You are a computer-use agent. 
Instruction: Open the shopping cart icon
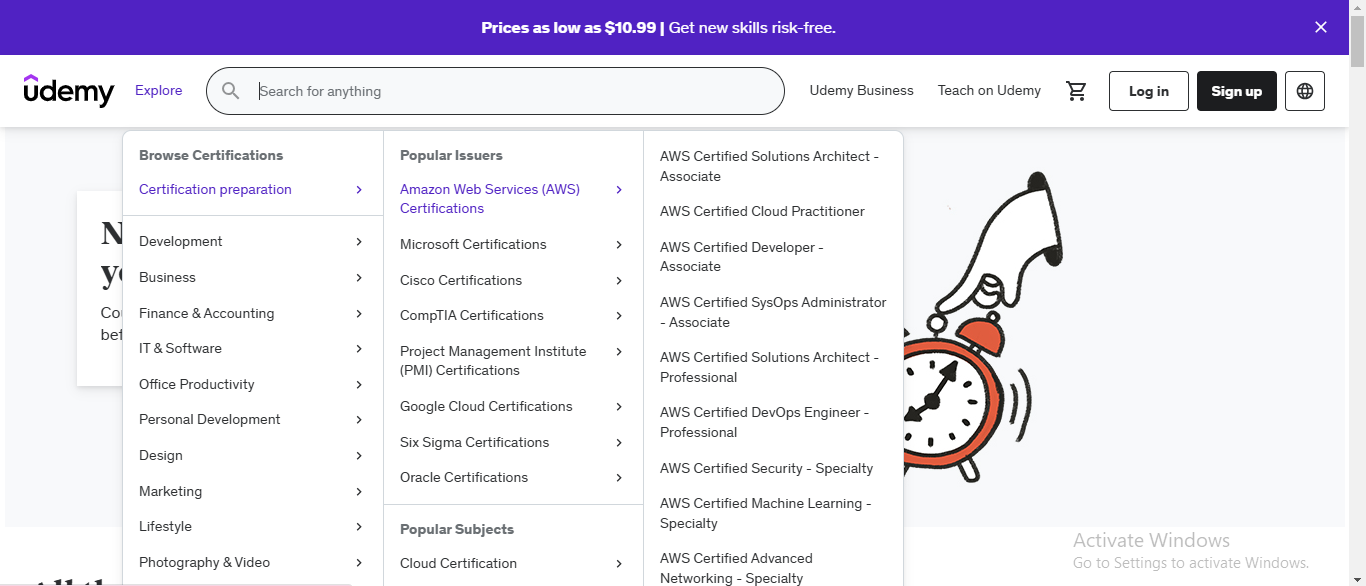point(1076,91)
